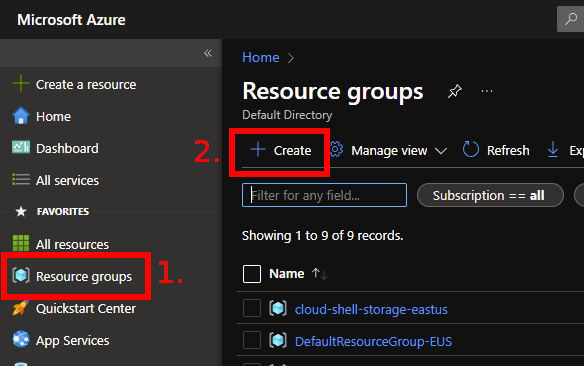Image resolution: width=584 pixels, height=366 pixels.
Task: Open App Services in the sidebar
Action: coord(73,341)
